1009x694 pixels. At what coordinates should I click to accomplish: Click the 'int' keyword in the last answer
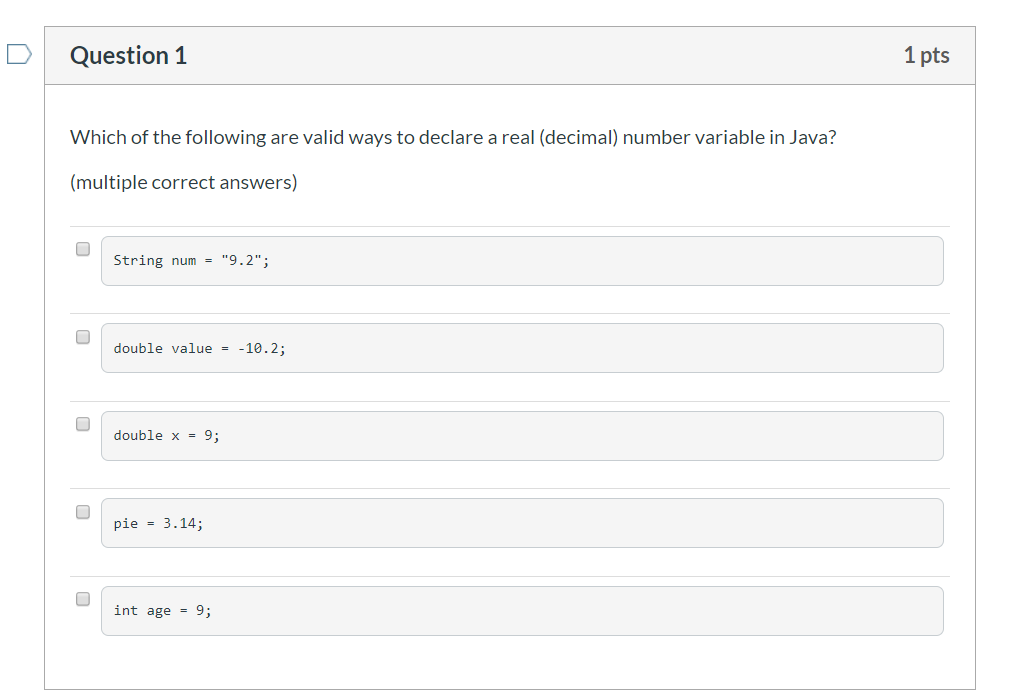[126, 611]
